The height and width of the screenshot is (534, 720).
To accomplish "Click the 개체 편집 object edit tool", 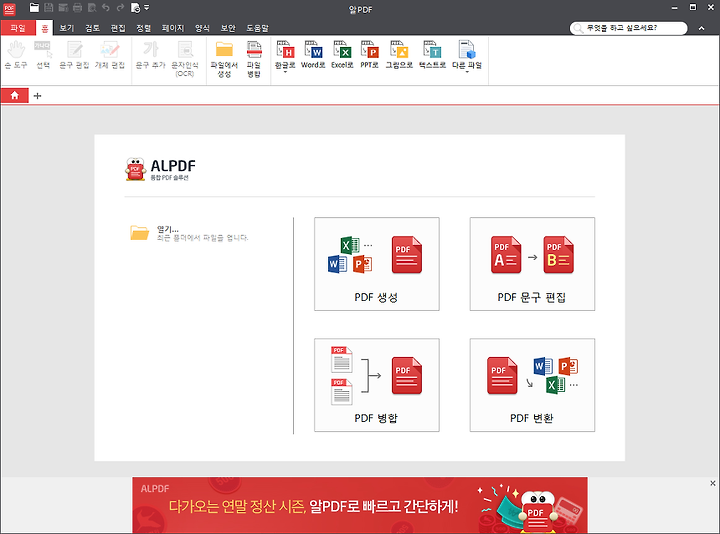I will (x=110, y=55).
